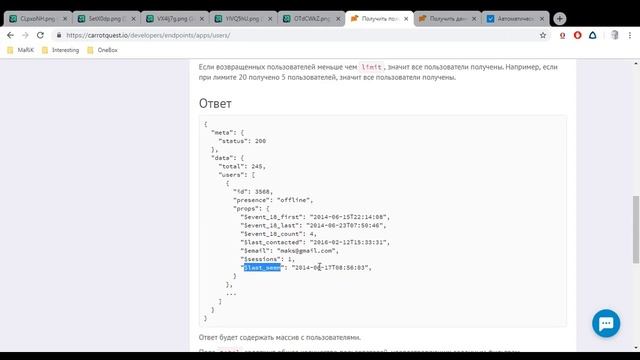Click the "meta": { line
640x360 pixels.
pyautogui.click(x=227, y=133)
